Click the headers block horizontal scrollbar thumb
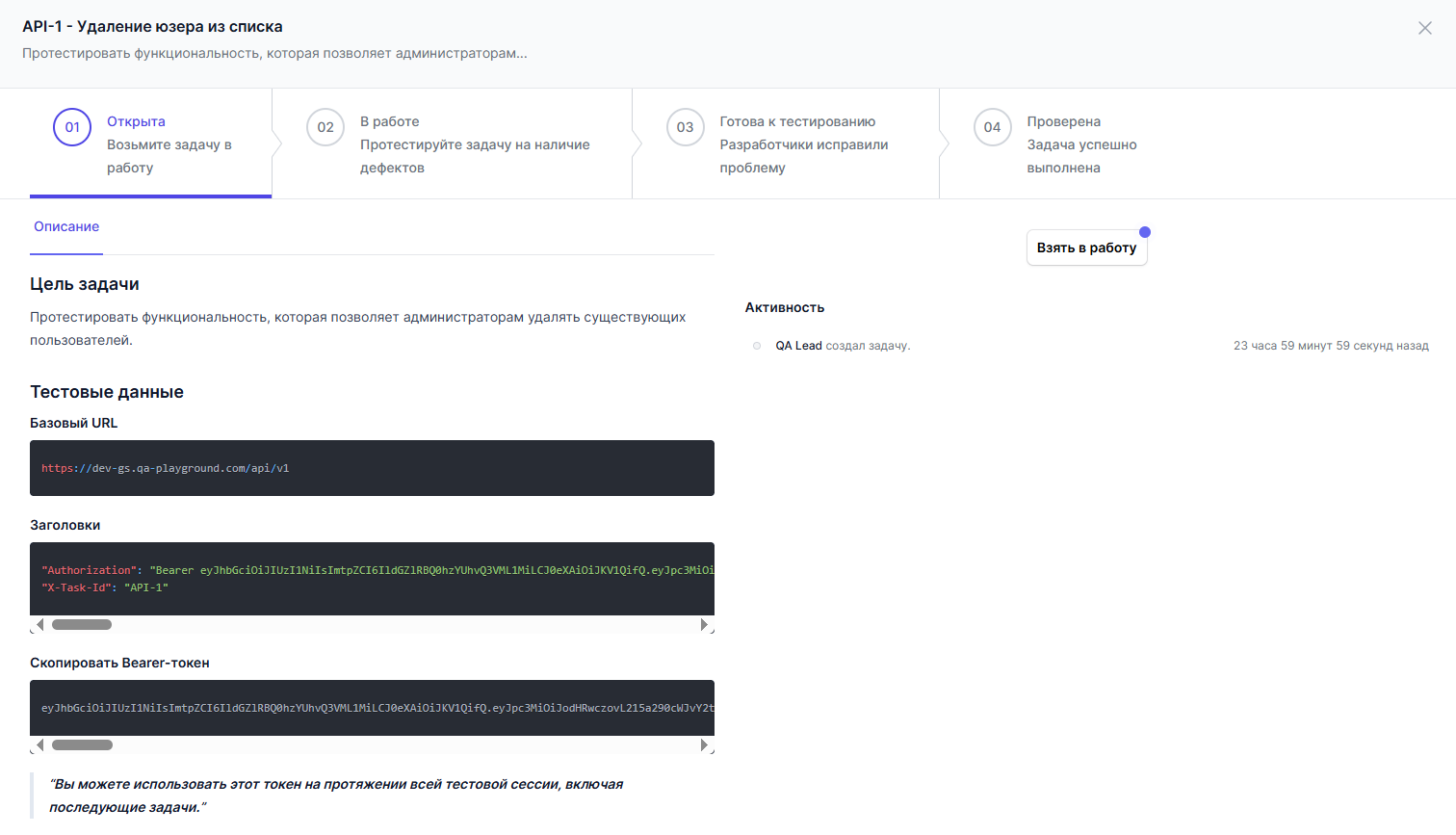1456x835 pixels. (x=82, y=625)
